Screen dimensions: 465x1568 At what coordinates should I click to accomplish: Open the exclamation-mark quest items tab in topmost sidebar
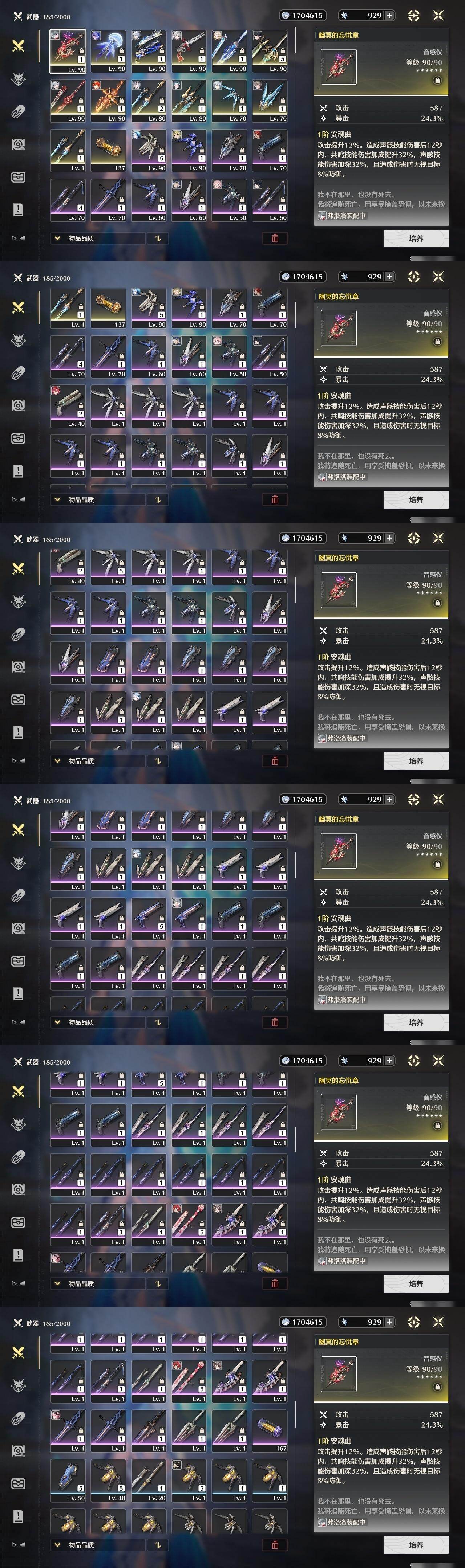pyautogui.click(x=18, y=209)
